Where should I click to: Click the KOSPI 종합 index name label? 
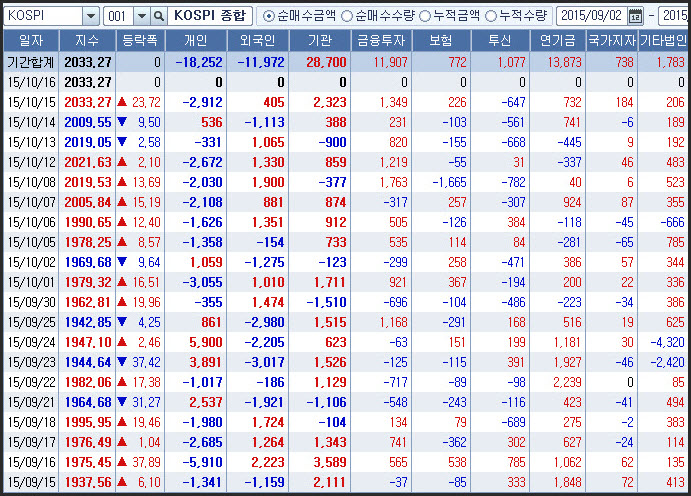coord(210,16)
